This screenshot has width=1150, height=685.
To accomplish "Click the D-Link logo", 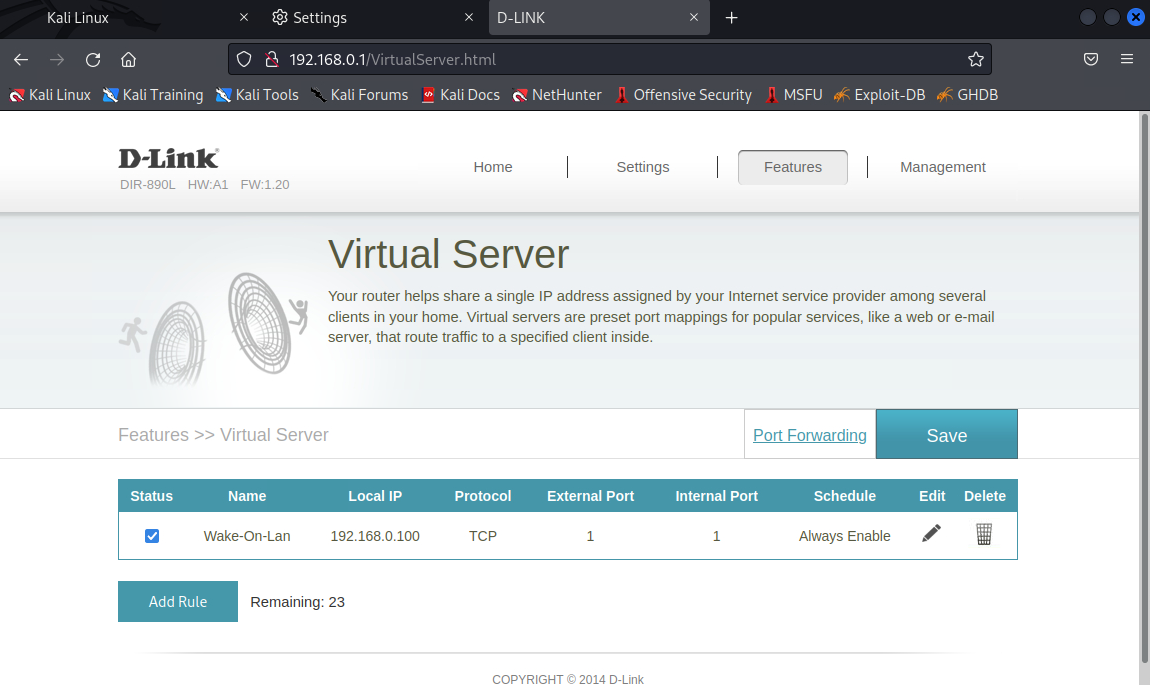I will coord(169,158).
